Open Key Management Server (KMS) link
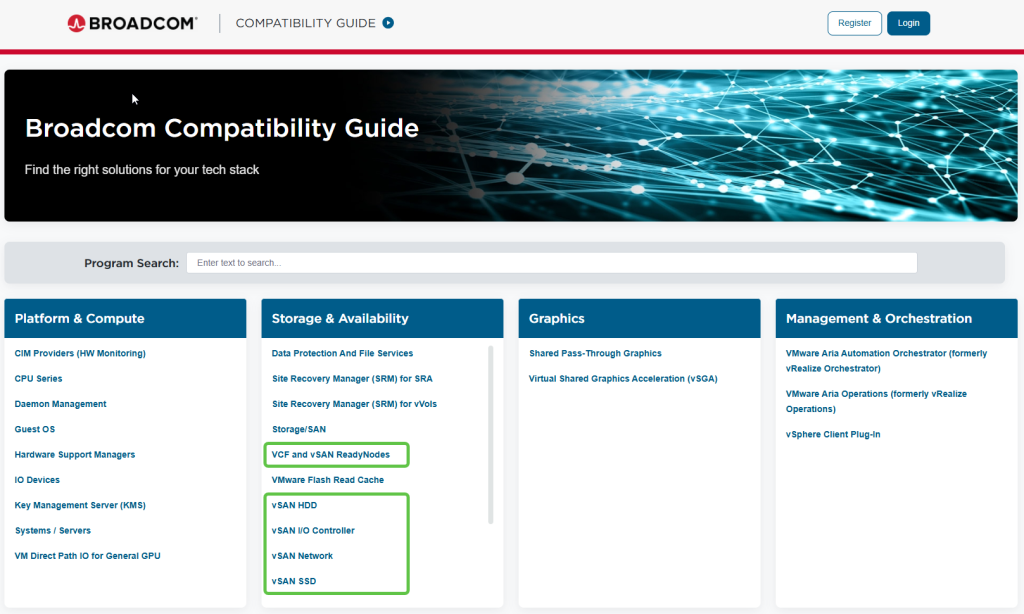Viewport: 1024px width, 614px height. tap(80, 506)
